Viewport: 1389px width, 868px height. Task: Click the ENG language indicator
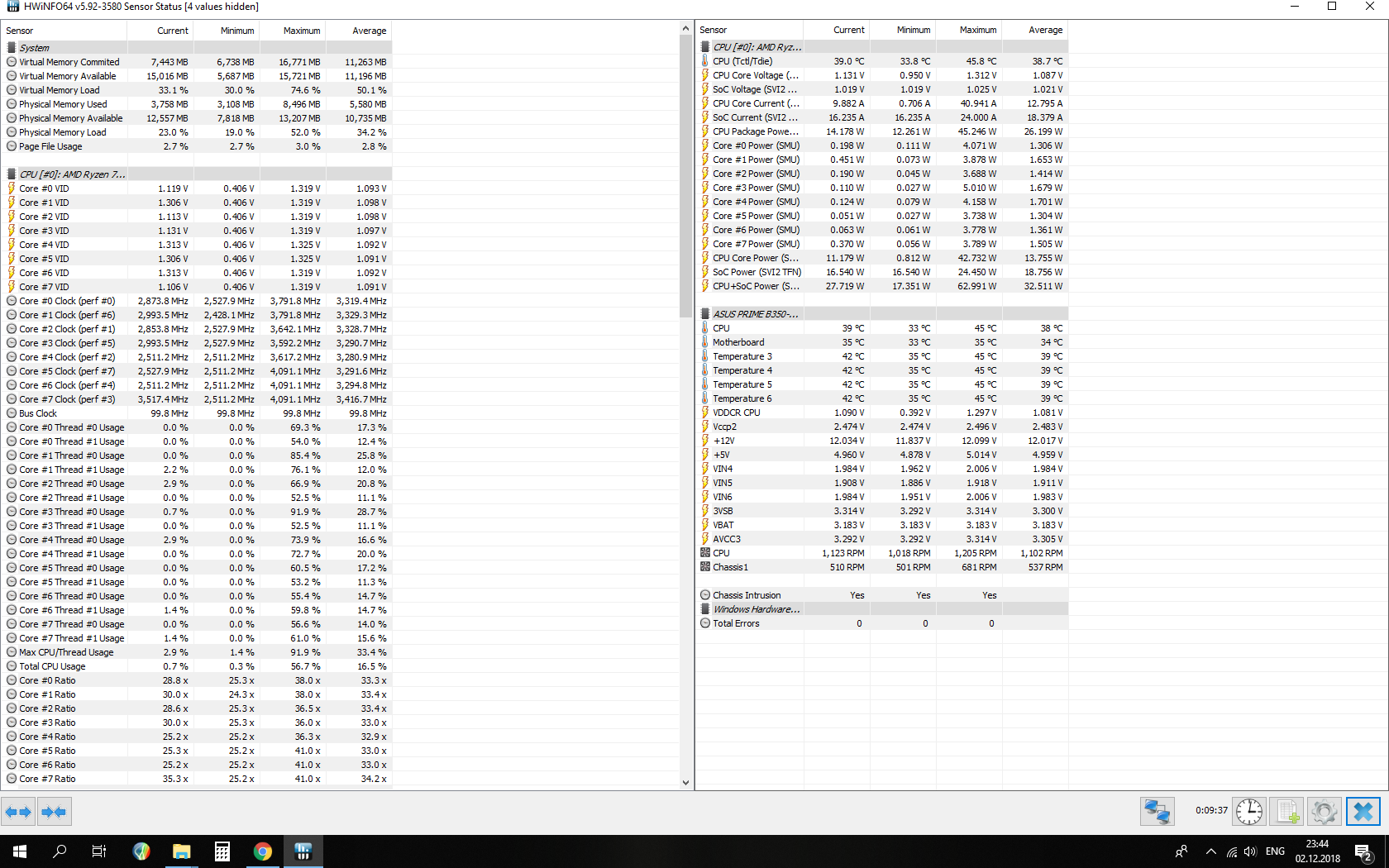[x=1276, y=851]
